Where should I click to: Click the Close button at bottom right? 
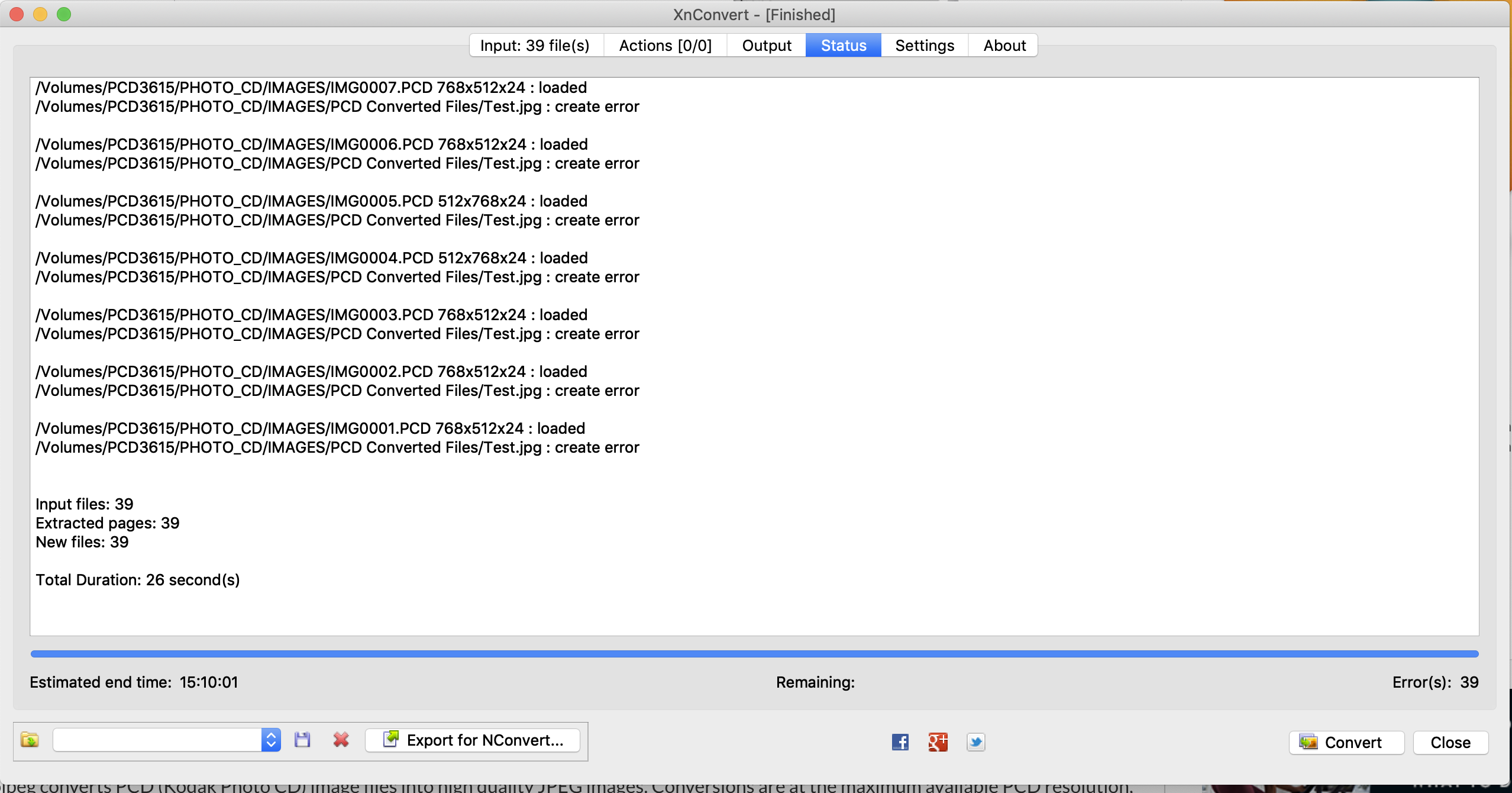pyautogui.click(x=1450, y=742)
